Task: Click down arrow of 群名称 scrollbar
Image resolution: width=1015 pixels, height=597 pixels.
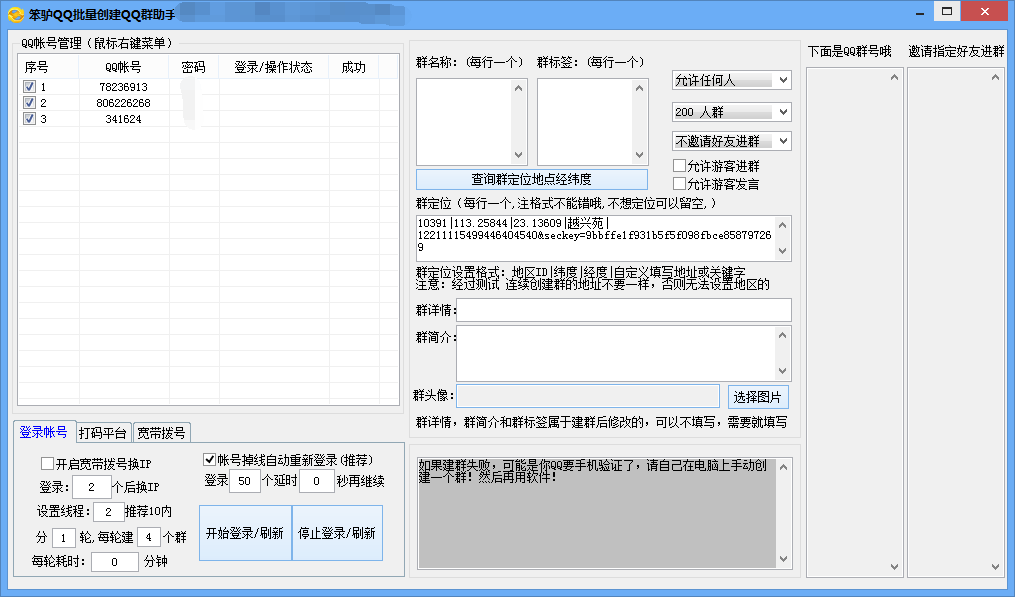Action: point(519,155)
